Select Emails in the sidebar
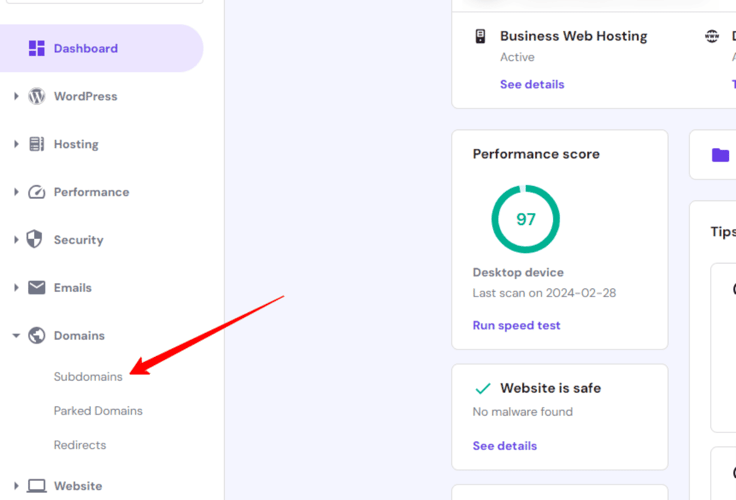 coord(73,288)
